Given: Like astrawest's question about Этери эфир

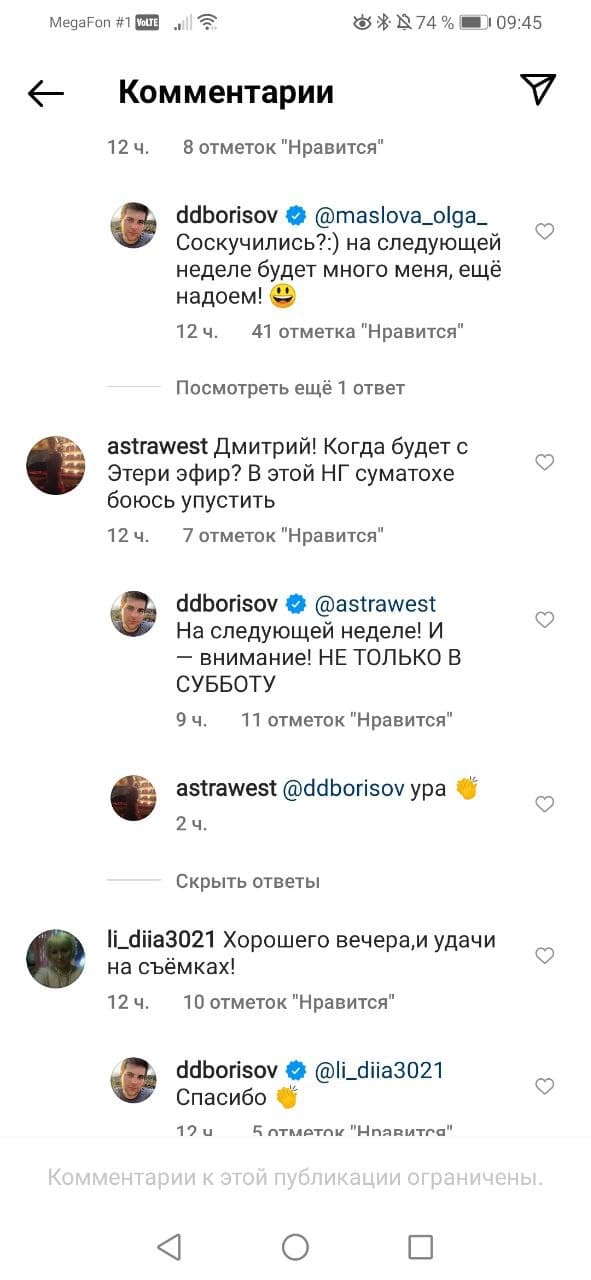Looking at the screenshot, I should coord(544,462).
